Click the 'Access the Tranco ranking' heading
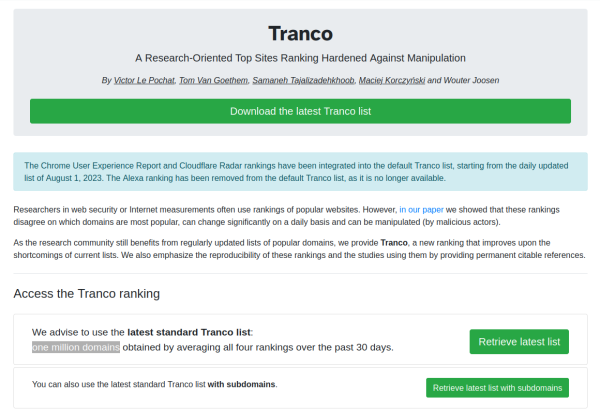This screenshot has height=411, width=600. (86, 294)
